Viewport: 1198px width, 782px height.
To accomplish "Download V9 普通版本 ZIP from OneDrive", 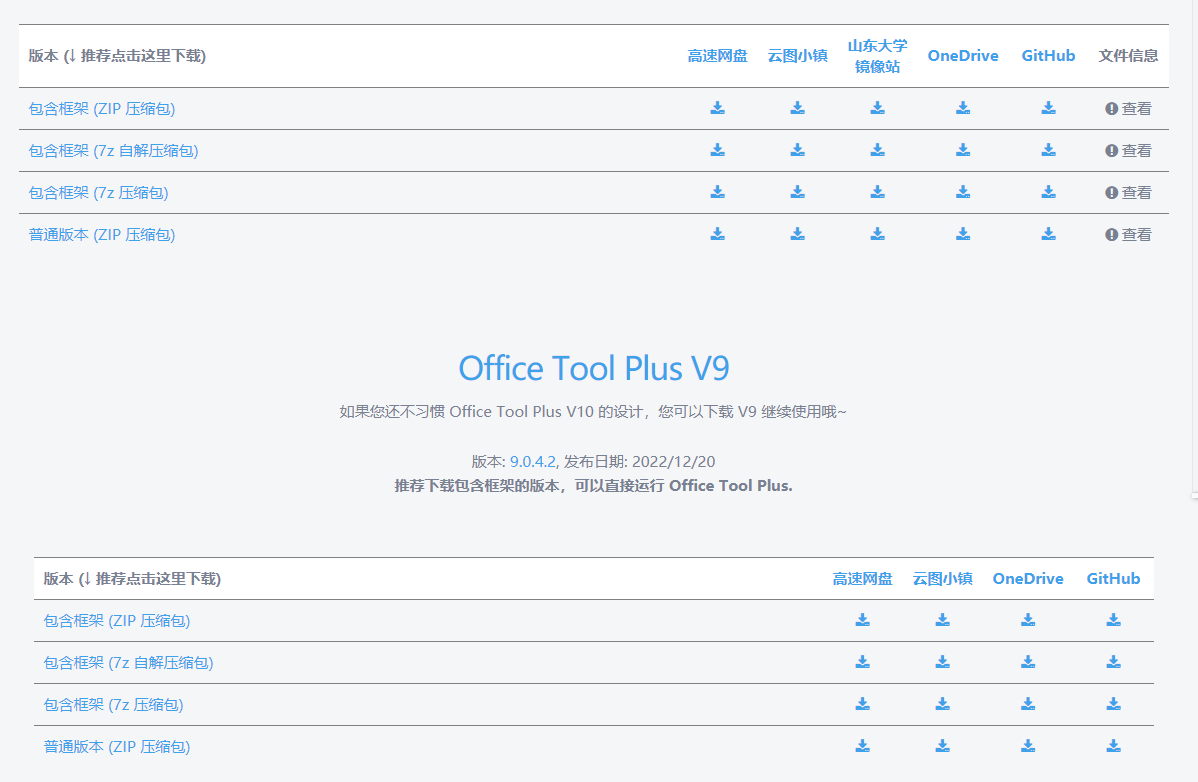I will click(x=1028, y=746).
